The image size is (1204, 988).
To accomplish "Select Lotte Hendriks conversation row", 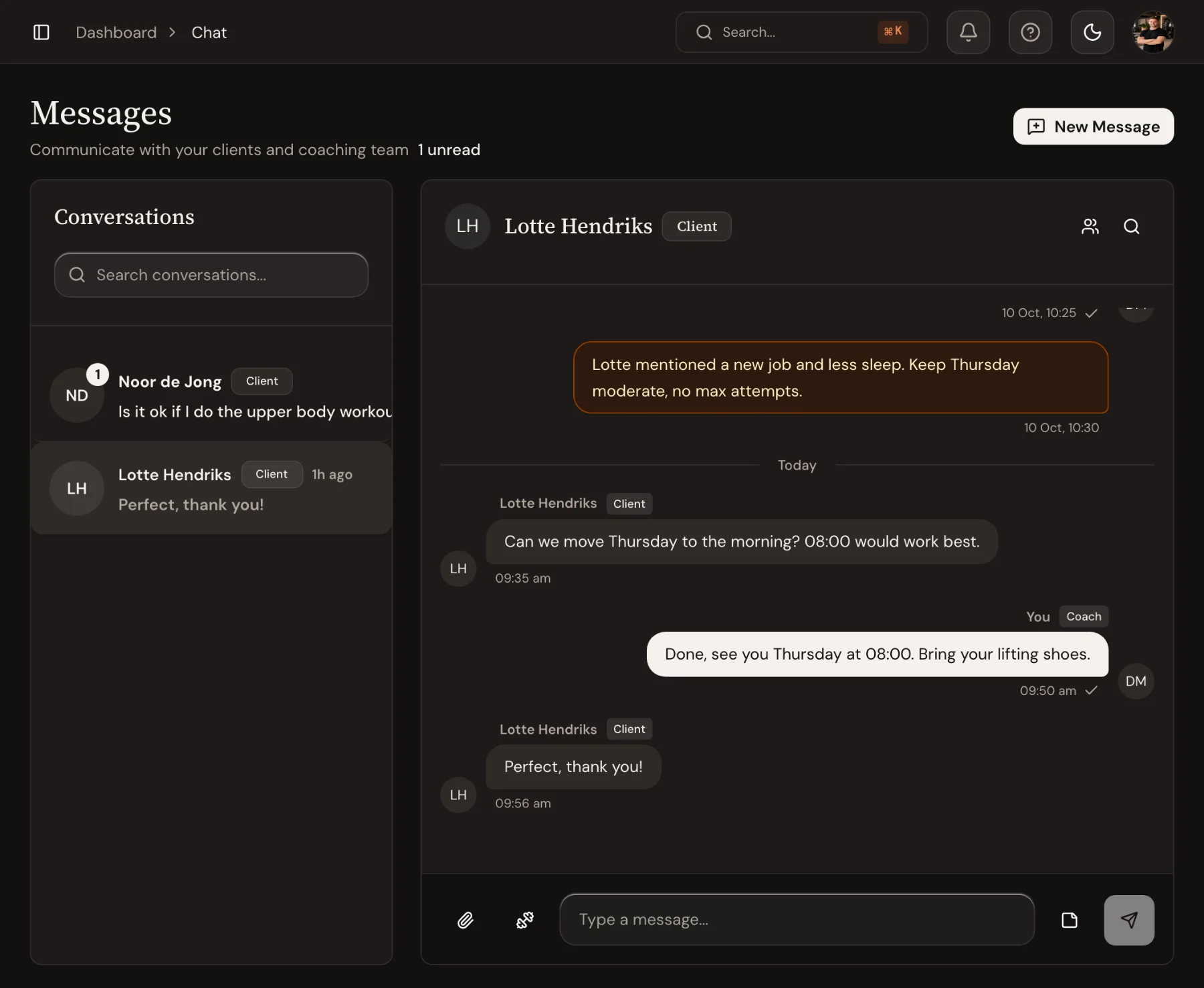I will [x=211, y=488].
